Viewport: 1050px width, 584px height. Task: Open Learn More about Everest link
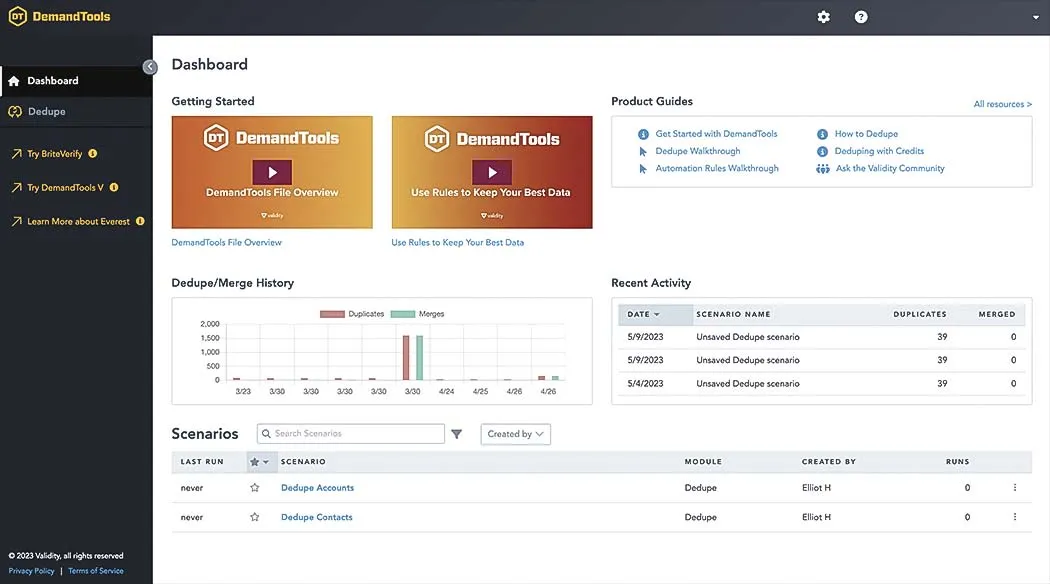pos(78,221)
